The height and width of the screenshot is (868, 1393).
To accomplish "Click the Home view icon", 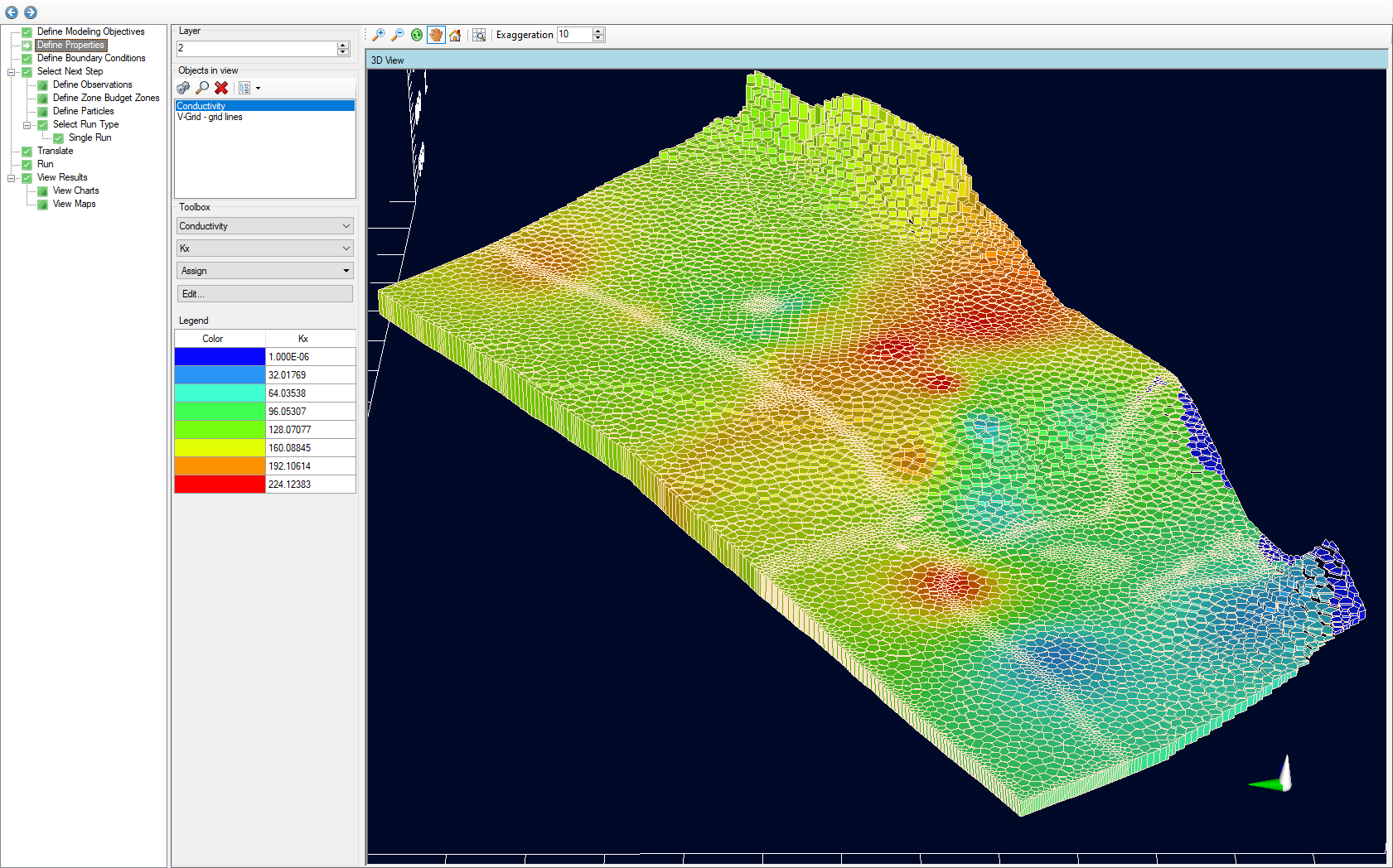I will (x=455, y=35).
